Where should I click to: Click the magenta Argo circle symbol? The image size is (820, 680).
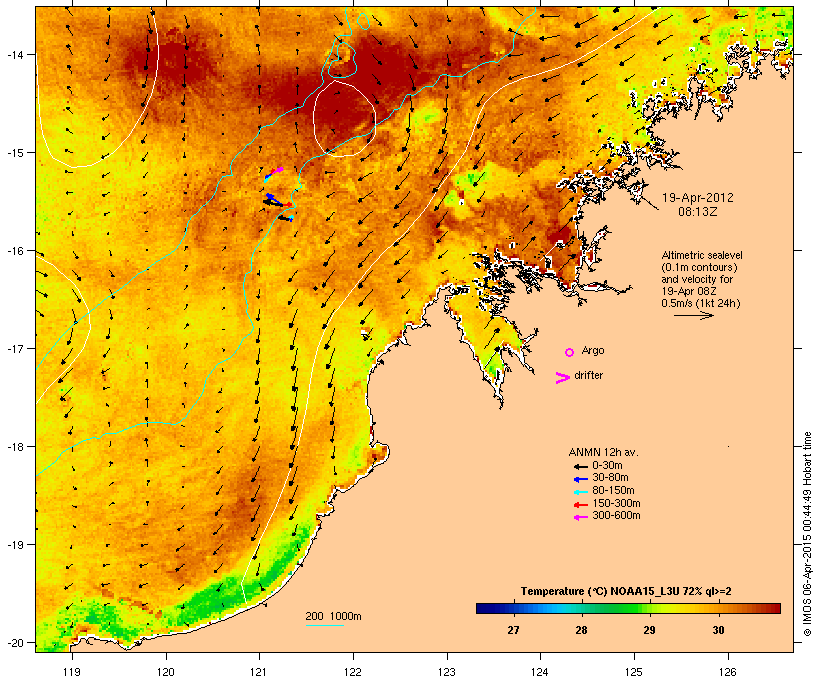570,352
